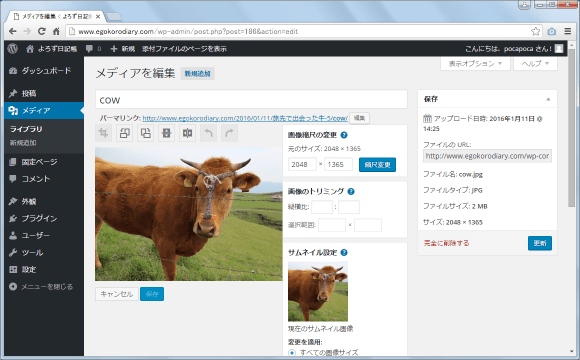Flip image vertically icon
Screen dimensions: 580x360
pos(166,133)
